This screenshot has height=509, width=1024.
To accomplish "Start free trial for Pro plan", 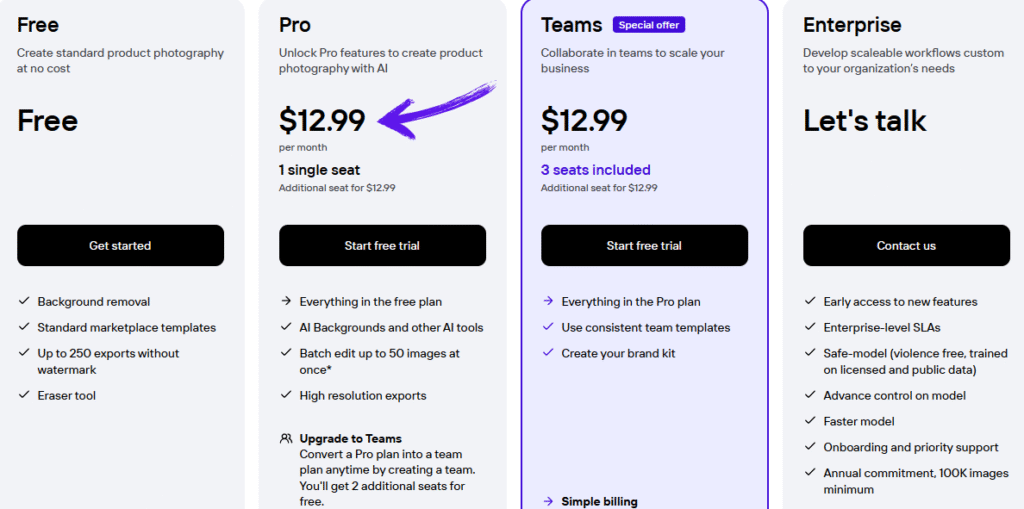I will (382, 245).
